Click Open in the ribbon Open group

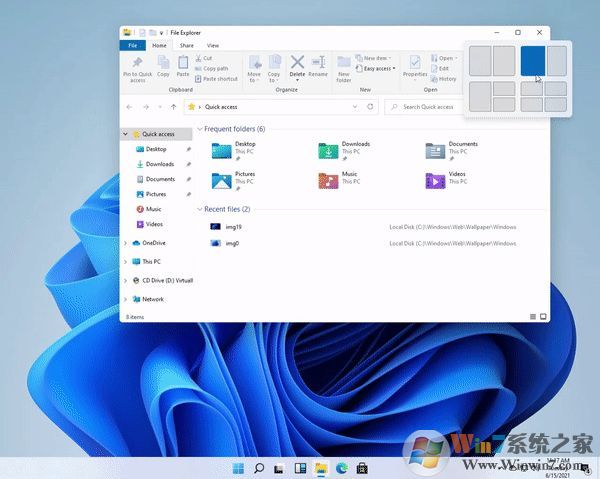[444, 58]
